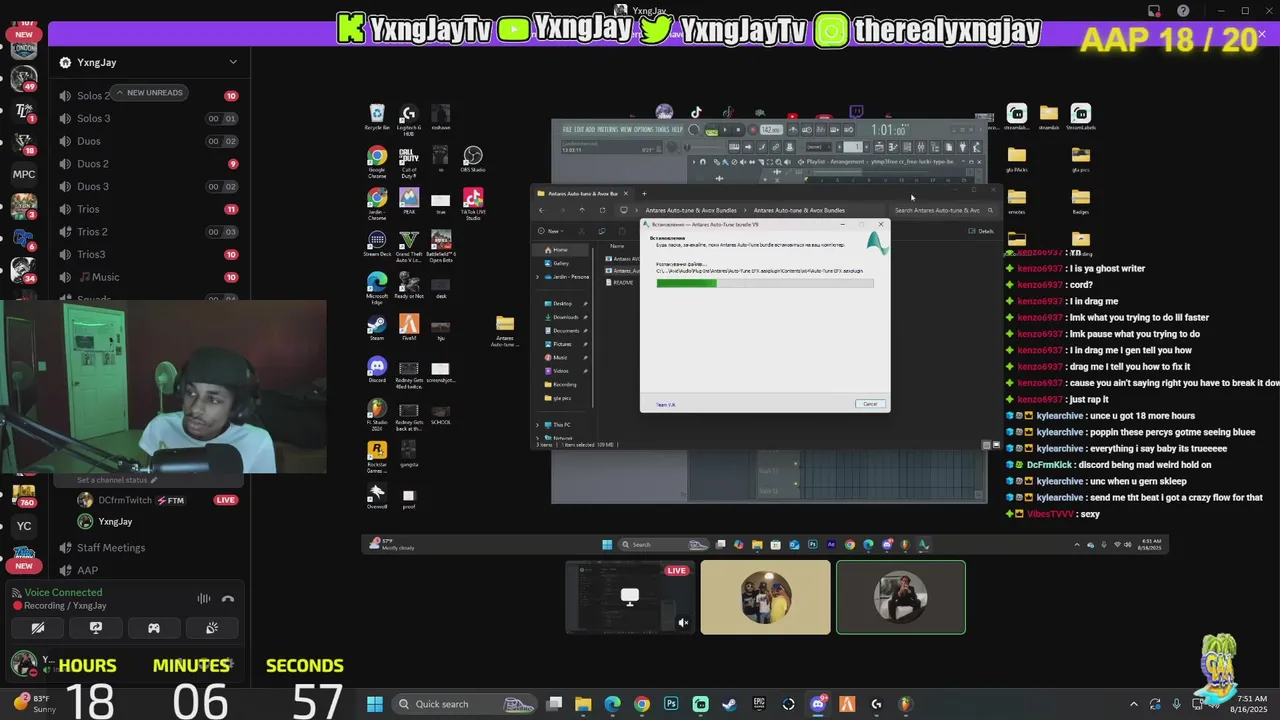Select the Google Chrome desktop icon

point(377,162)
